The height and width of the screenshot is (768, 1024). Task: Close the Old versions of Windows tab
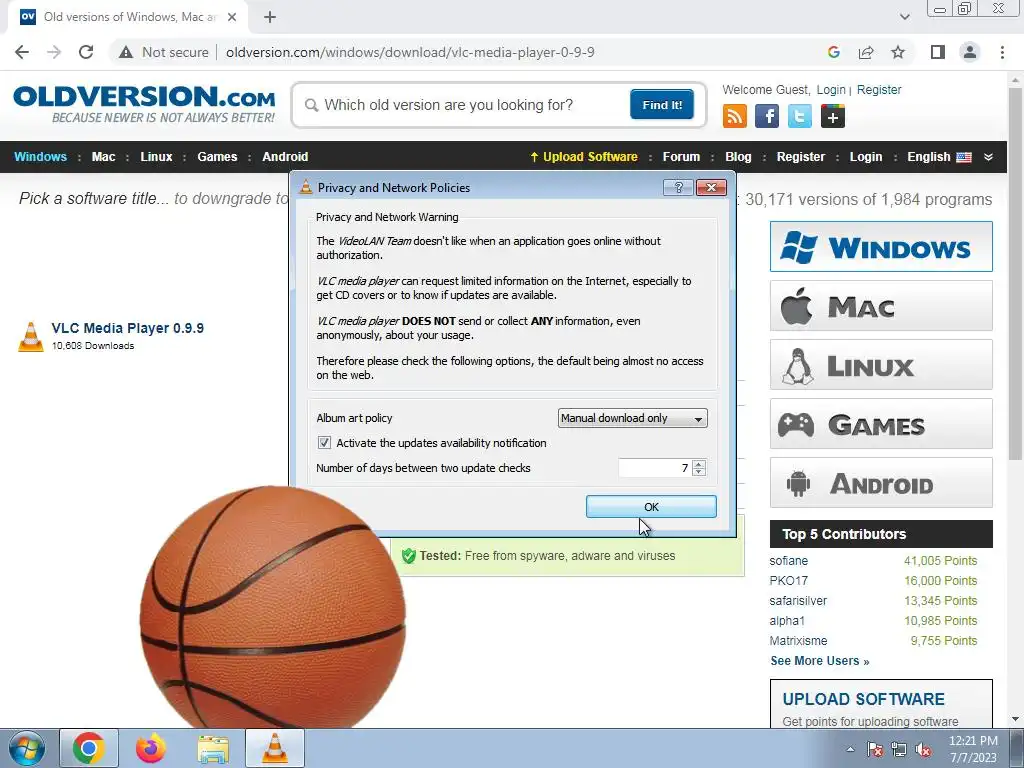tap(232, 17)
